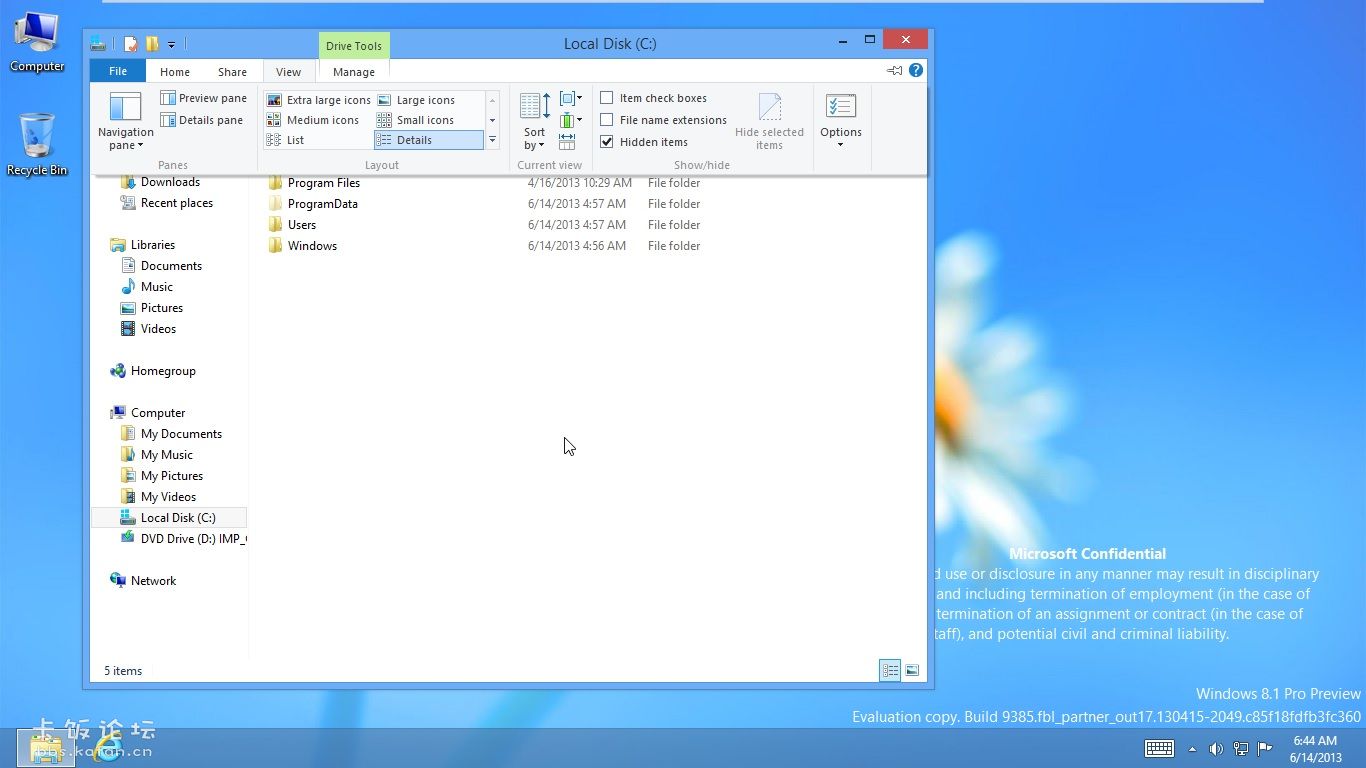
Task: Open the File tab
Action: 118,71
